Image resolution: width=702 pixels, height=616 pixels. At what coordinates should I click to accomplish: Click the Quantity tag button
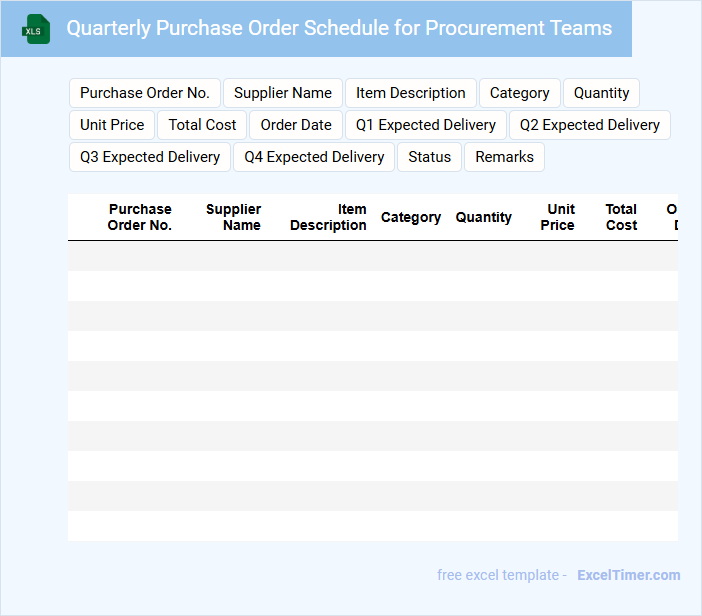(602, 93)
